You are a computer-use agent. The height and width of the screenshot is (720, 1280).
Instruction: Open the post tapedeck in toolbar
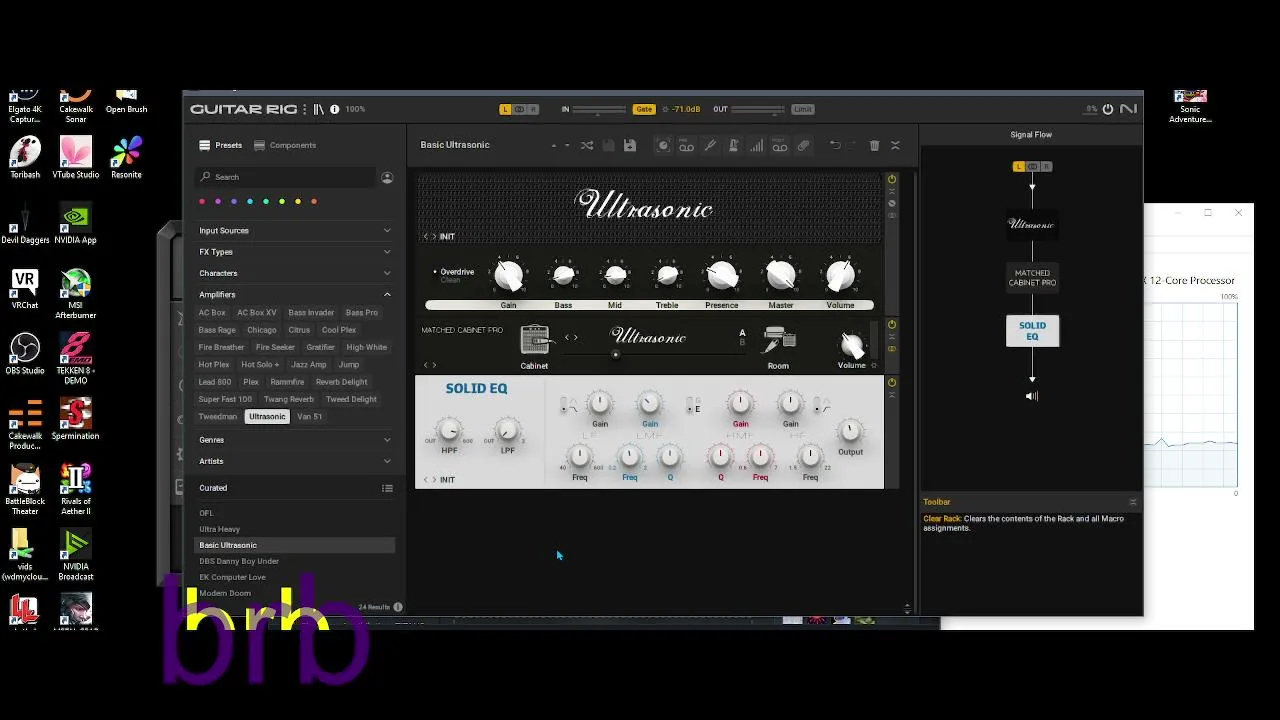tap(780, 145)
